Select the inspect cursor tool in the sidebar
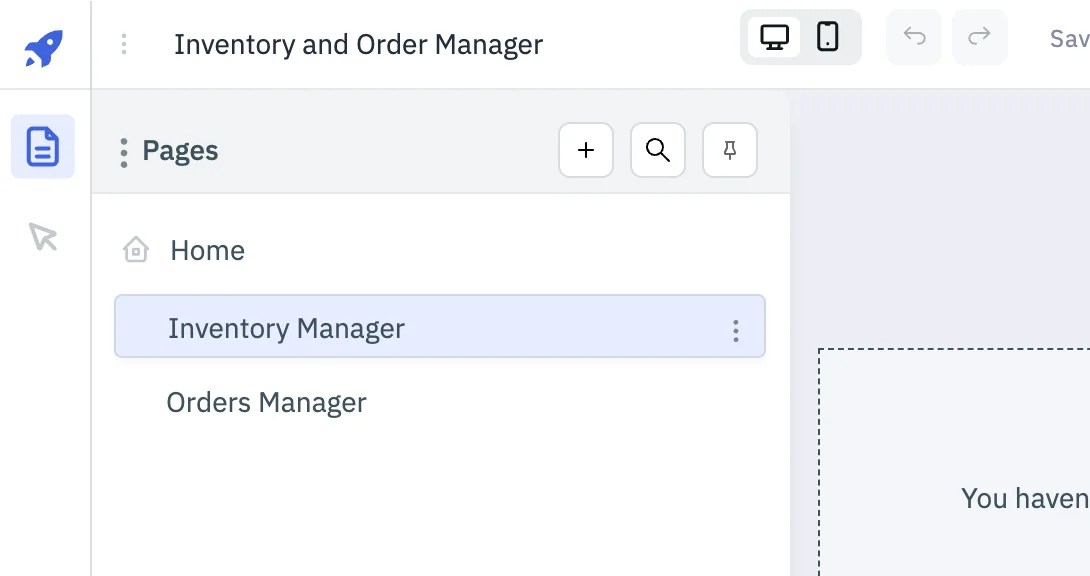Viewport: 1090px width, 576px height. (42, 237)
